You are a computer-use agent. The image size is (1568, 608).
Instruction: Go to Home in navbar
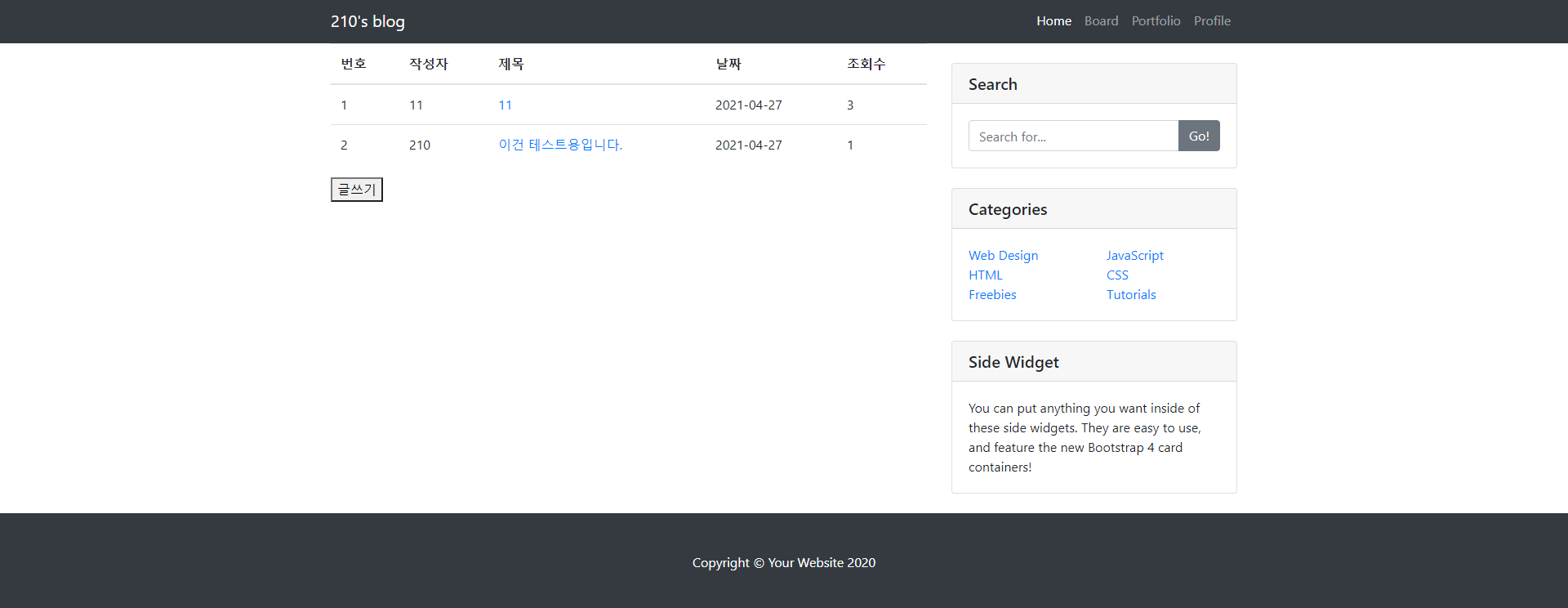1053,21
